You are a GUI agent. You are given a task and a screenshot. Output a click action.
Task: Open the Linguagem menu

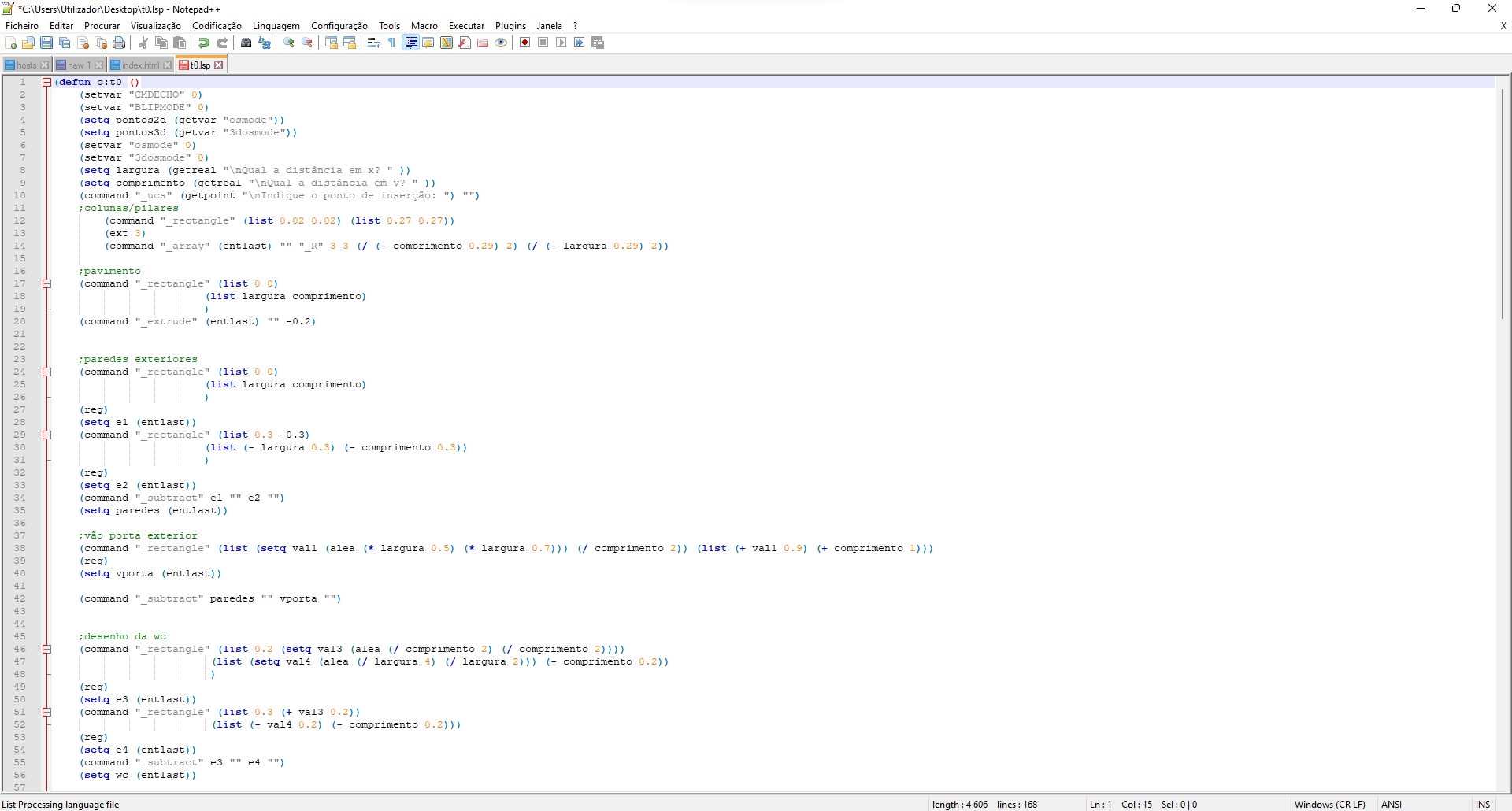[276, 26]
